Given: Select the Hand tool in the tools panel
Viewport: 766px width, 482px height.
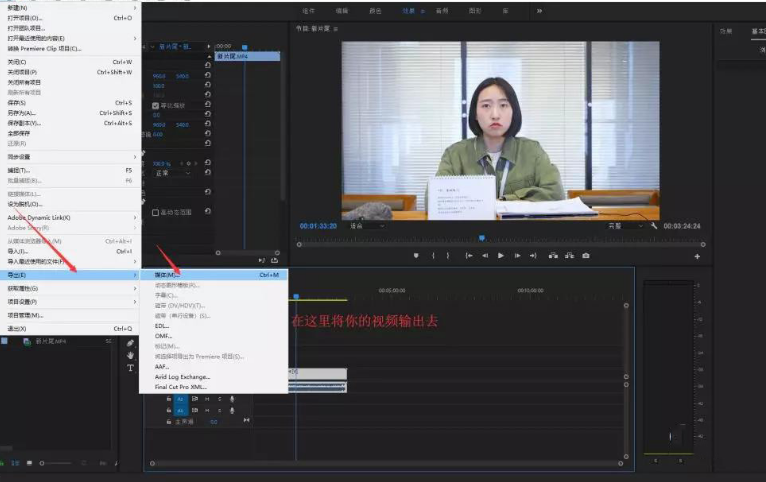Looking at the screenshot, I should (x=130, y=355).
